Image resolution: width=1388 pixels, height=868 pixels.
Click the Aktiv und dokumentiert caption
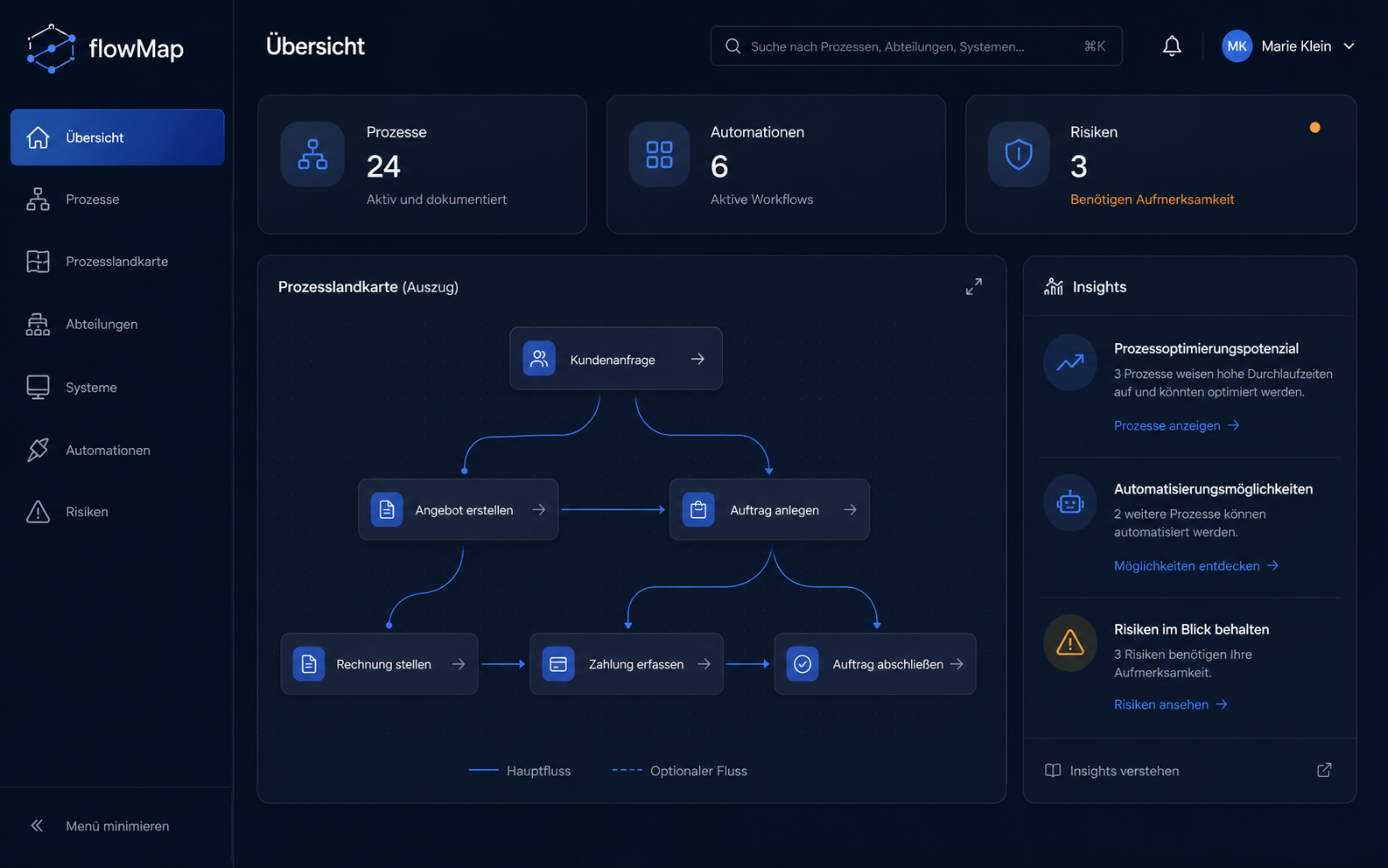tap(437, 199)
